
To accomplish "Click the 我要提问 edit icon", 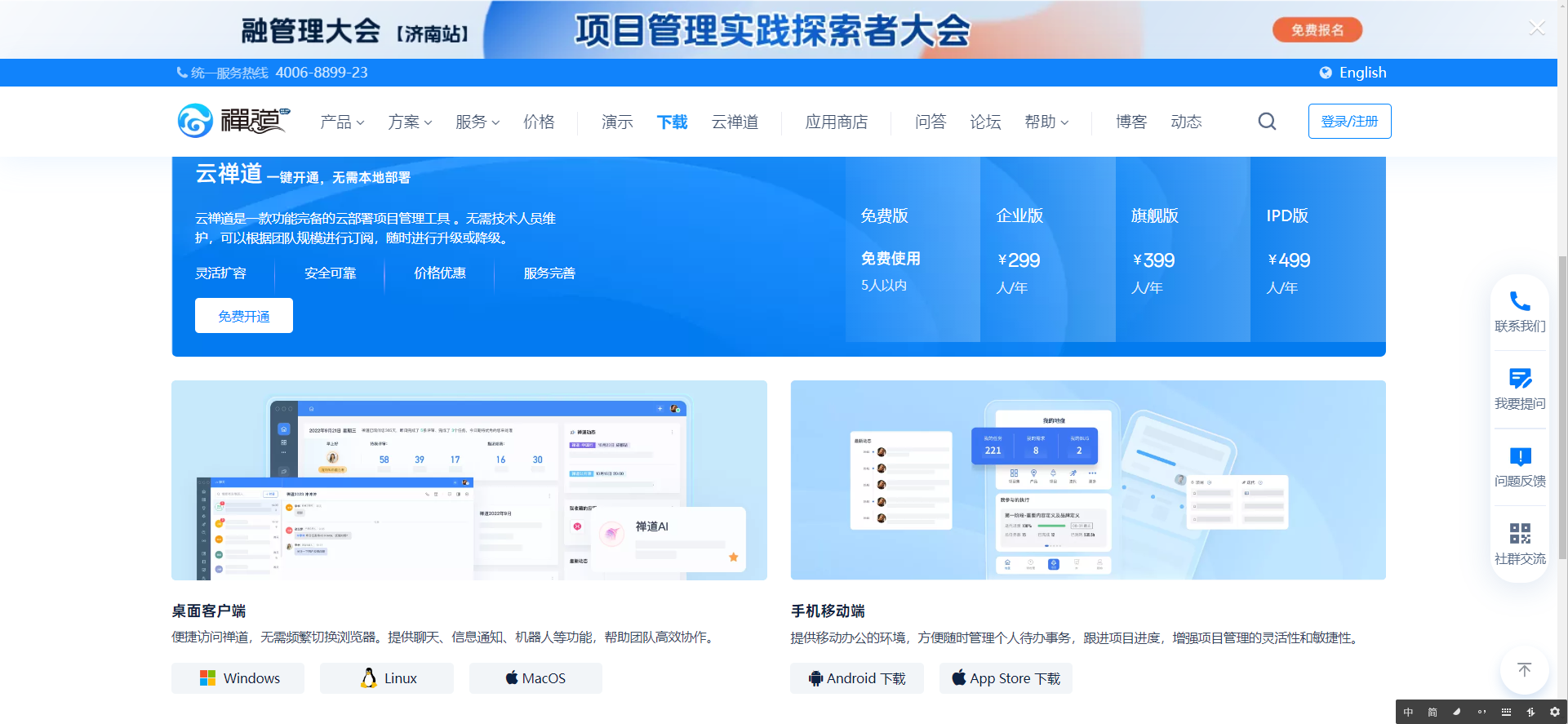I will (x=1520, y=379).
